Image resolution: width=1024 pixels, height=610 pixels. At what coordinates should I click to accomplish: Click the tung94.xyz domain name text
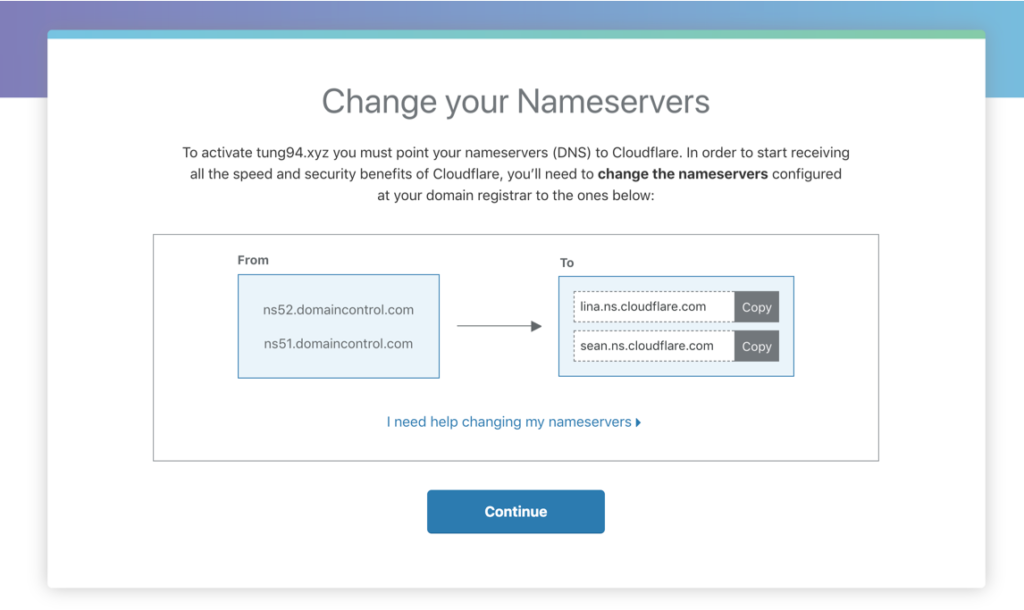[293, 153]
